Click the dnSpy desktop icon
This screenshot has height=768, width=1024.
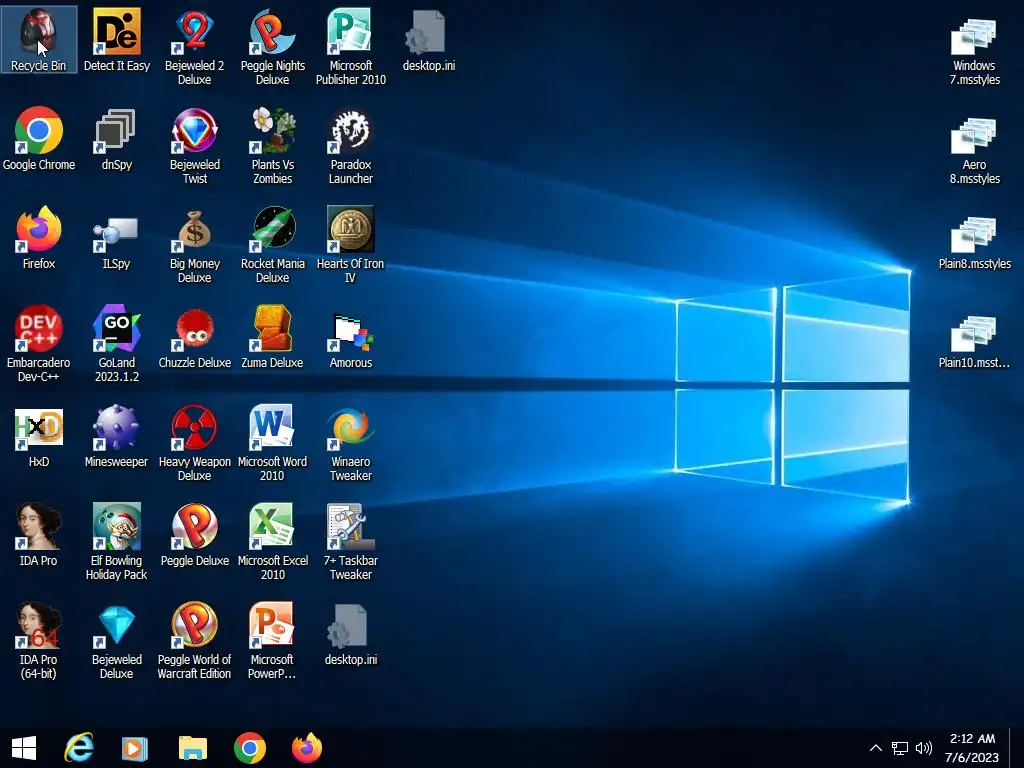[116, 138]
